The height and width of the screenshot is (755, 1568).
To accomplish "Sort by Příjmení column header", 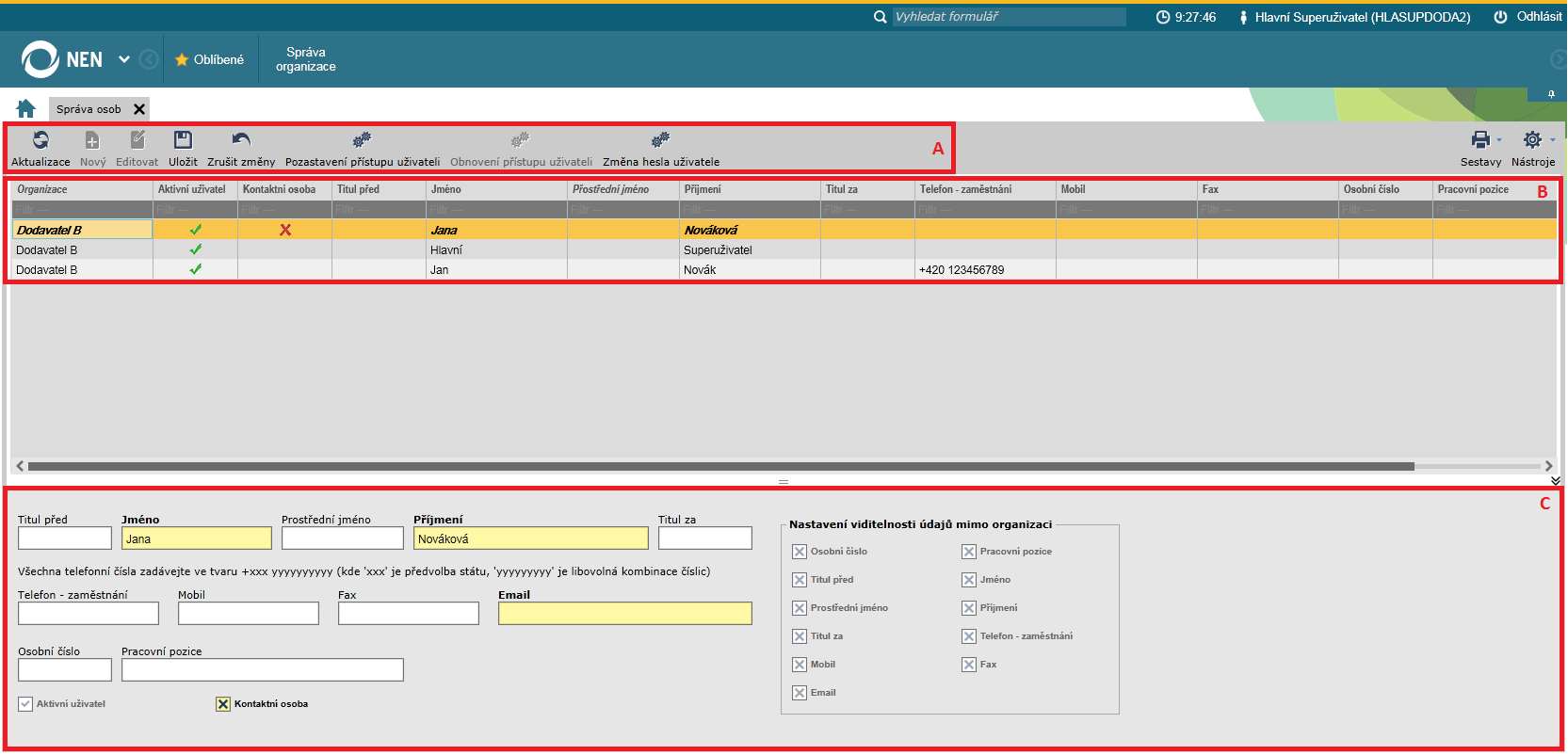I will 750,189.
